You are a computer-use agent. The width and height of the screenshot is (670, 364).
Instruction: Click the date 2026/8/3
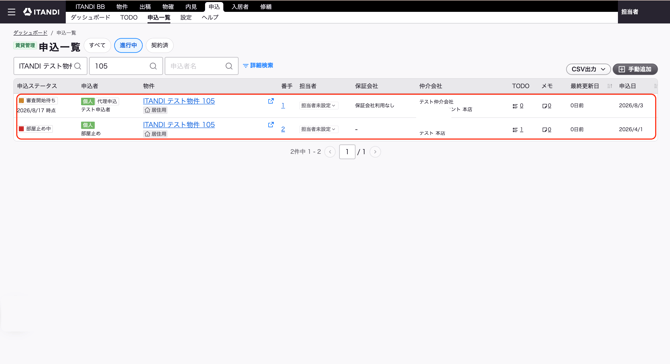[x=631, y=106]
